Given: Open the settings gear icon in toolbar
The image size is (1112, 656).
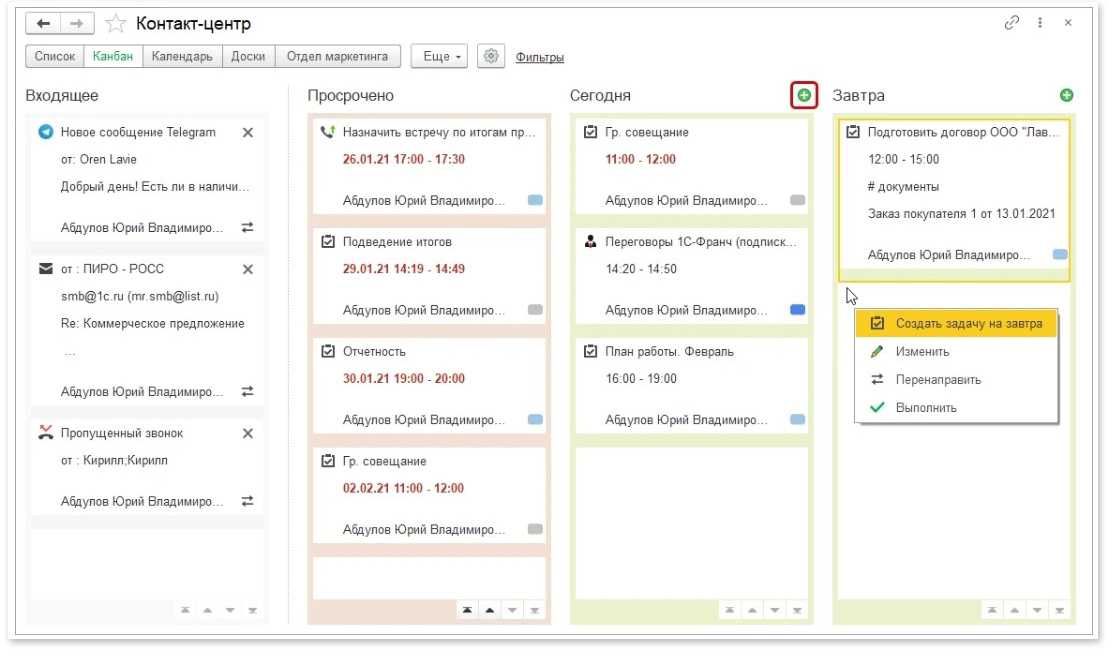Looking at the screenshot, I should [x=490, y=57].
